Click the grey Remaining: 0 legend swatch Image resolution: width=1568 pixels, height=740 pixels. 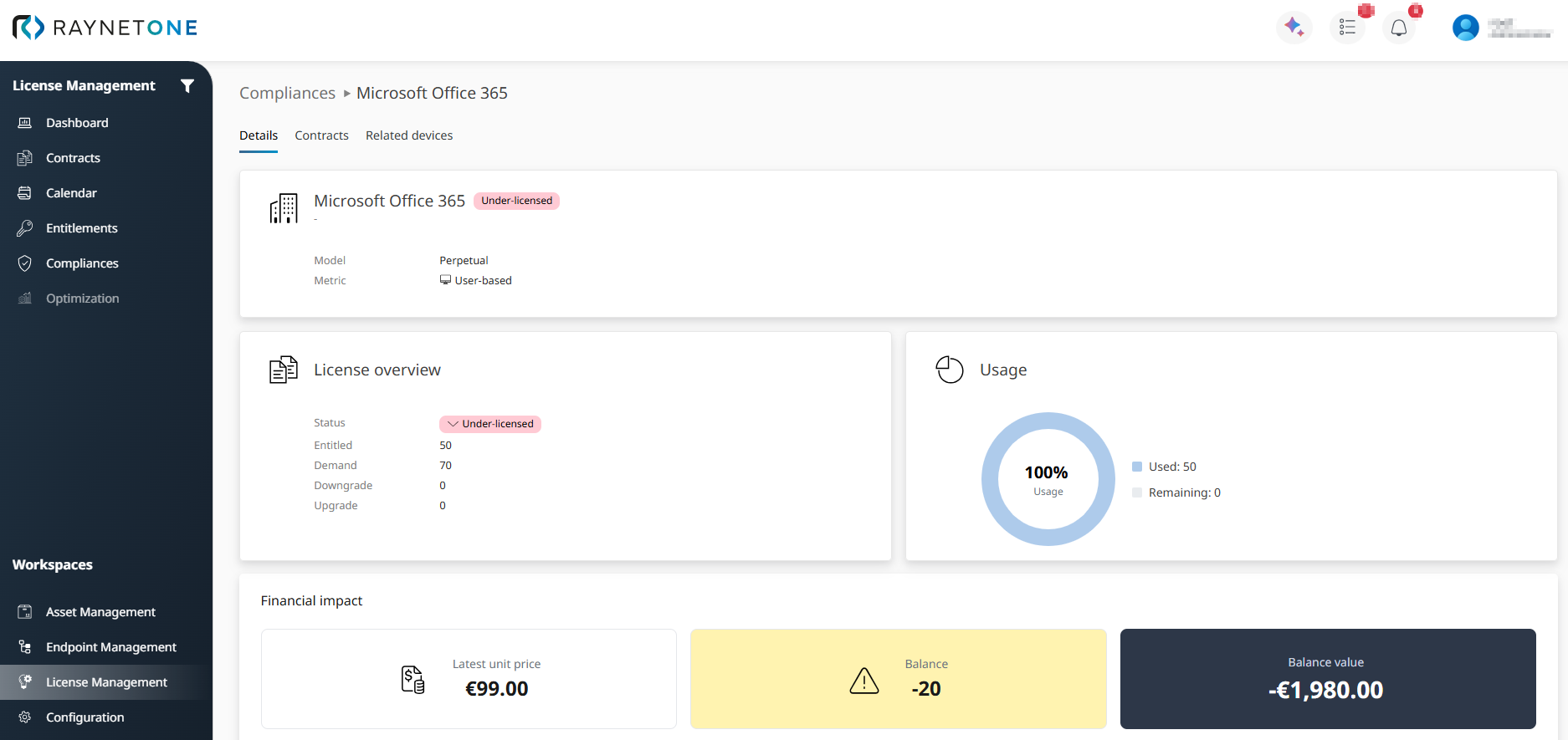point(1137,492)
